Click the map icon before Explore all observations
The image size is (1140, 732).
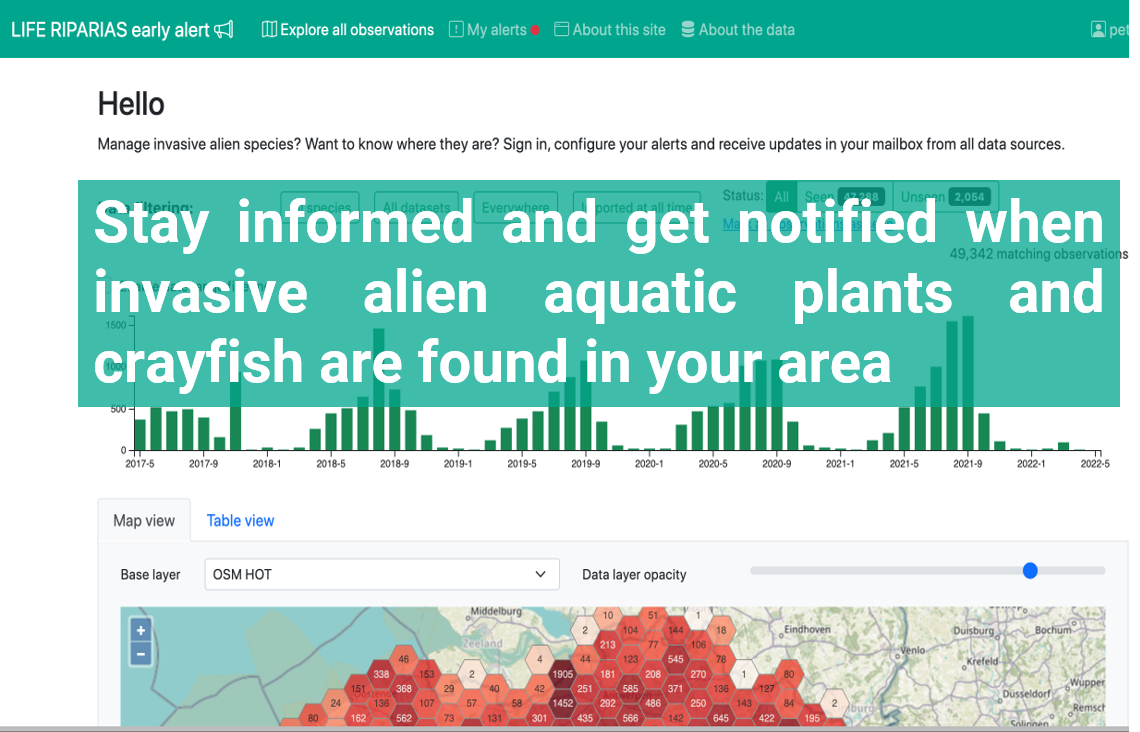coord(269,30)
